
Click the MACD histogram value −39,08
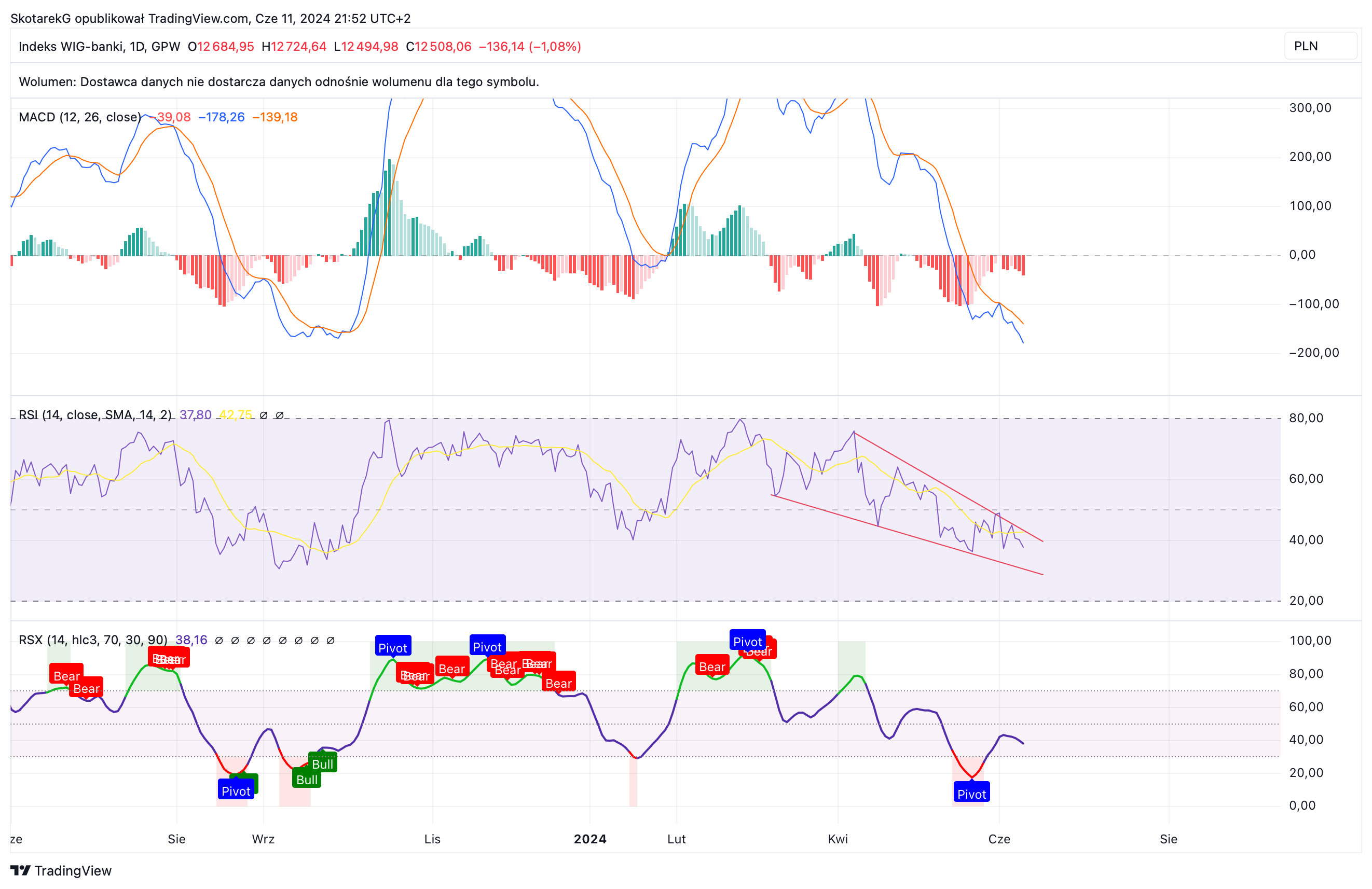(x=170, y=117)
